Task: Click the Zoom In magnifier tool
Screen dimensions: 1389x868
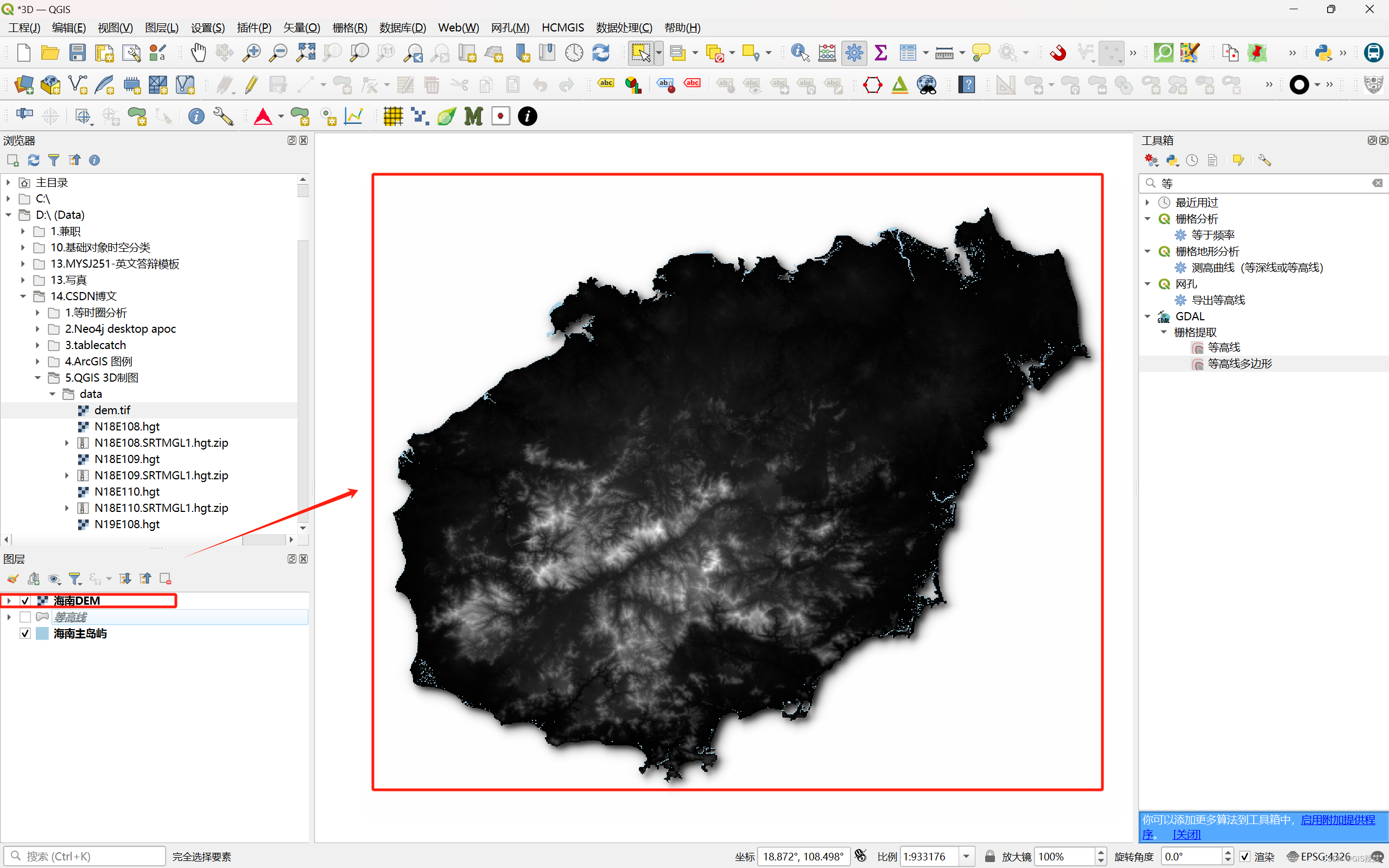Action: (x=251, y=53)
